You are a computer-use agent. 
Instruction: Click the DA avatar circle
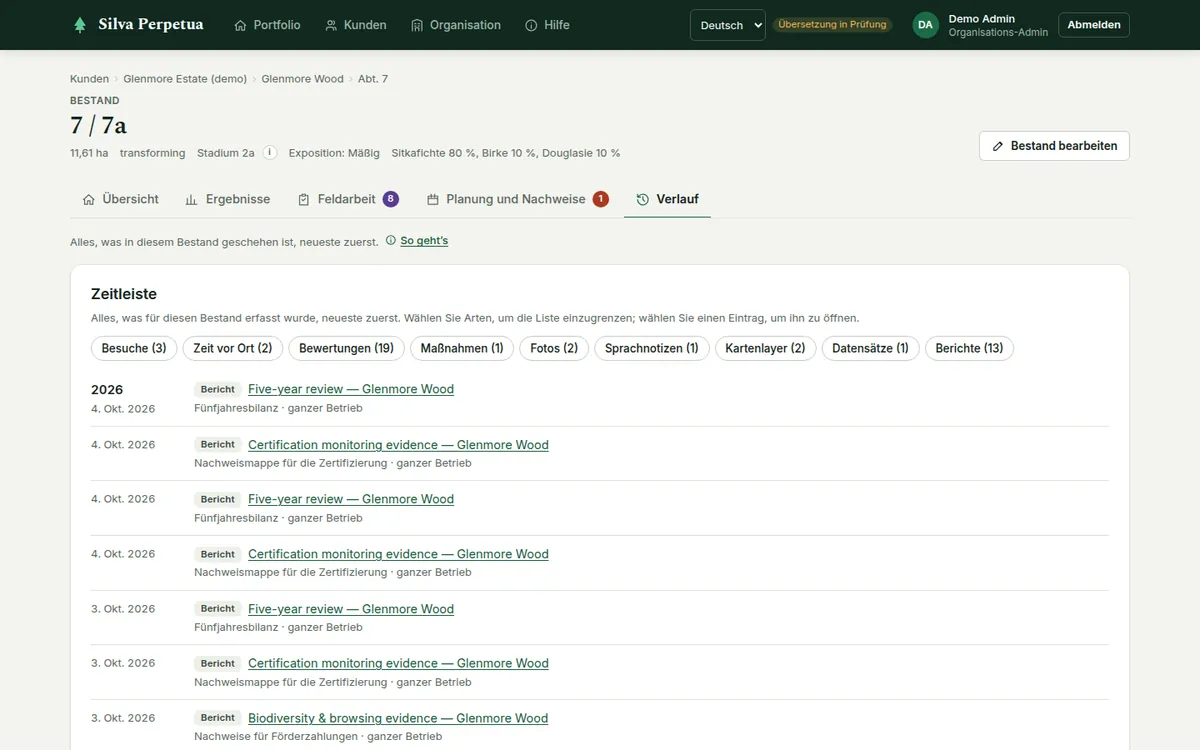[925, 25]
